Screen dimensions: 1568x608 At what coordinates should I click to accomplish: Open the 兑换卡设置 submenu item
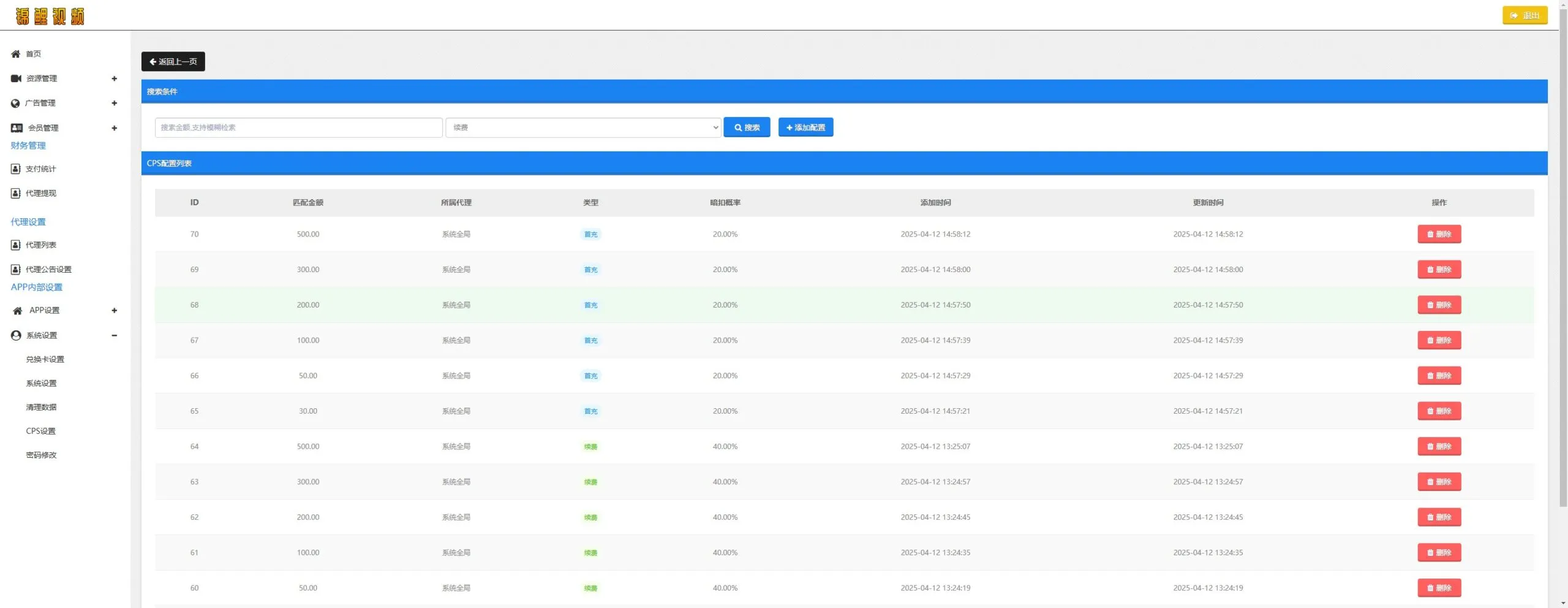45,359
